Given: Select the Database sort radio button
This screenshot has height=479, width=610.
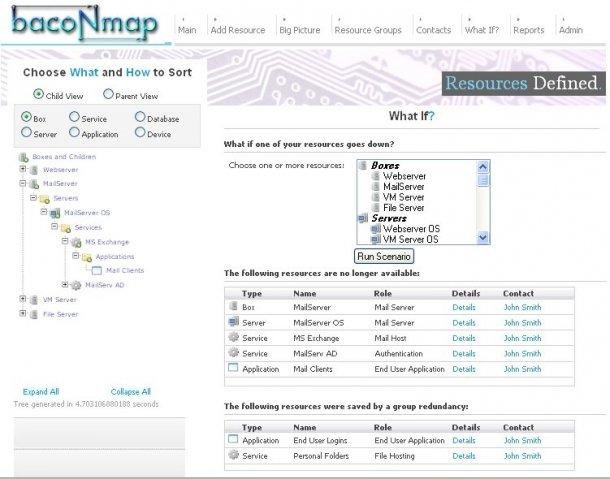Looking at the screenshot, I should pos(140,117).
